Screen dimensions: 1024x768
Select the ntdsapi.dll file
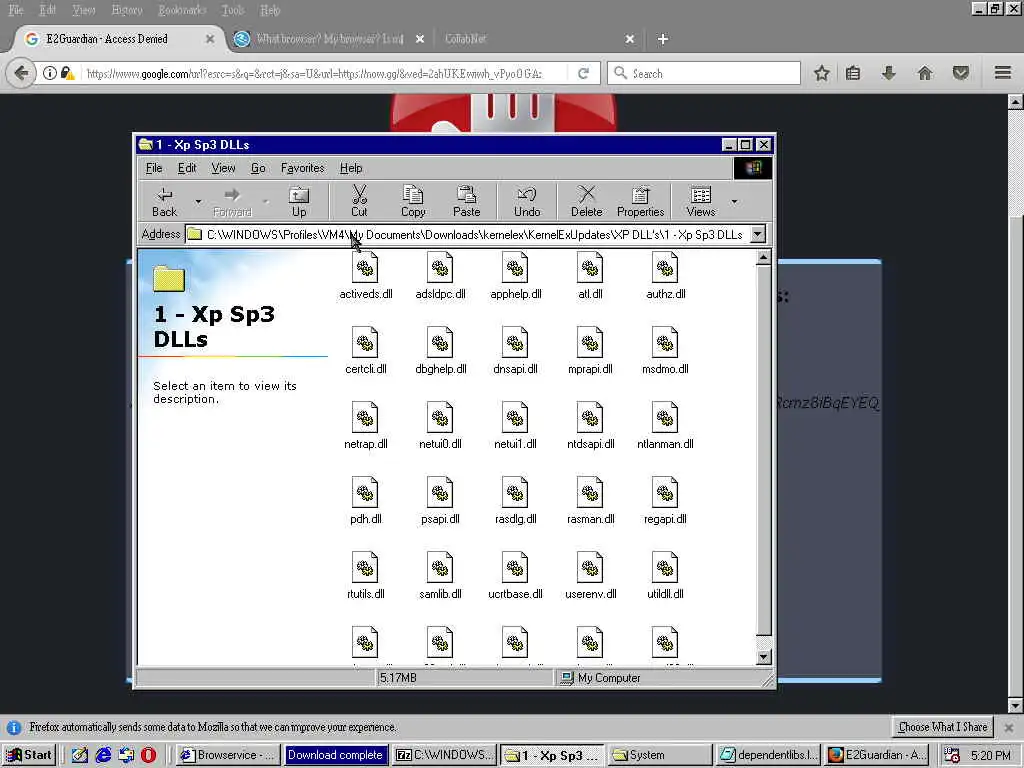pos(590,426)
